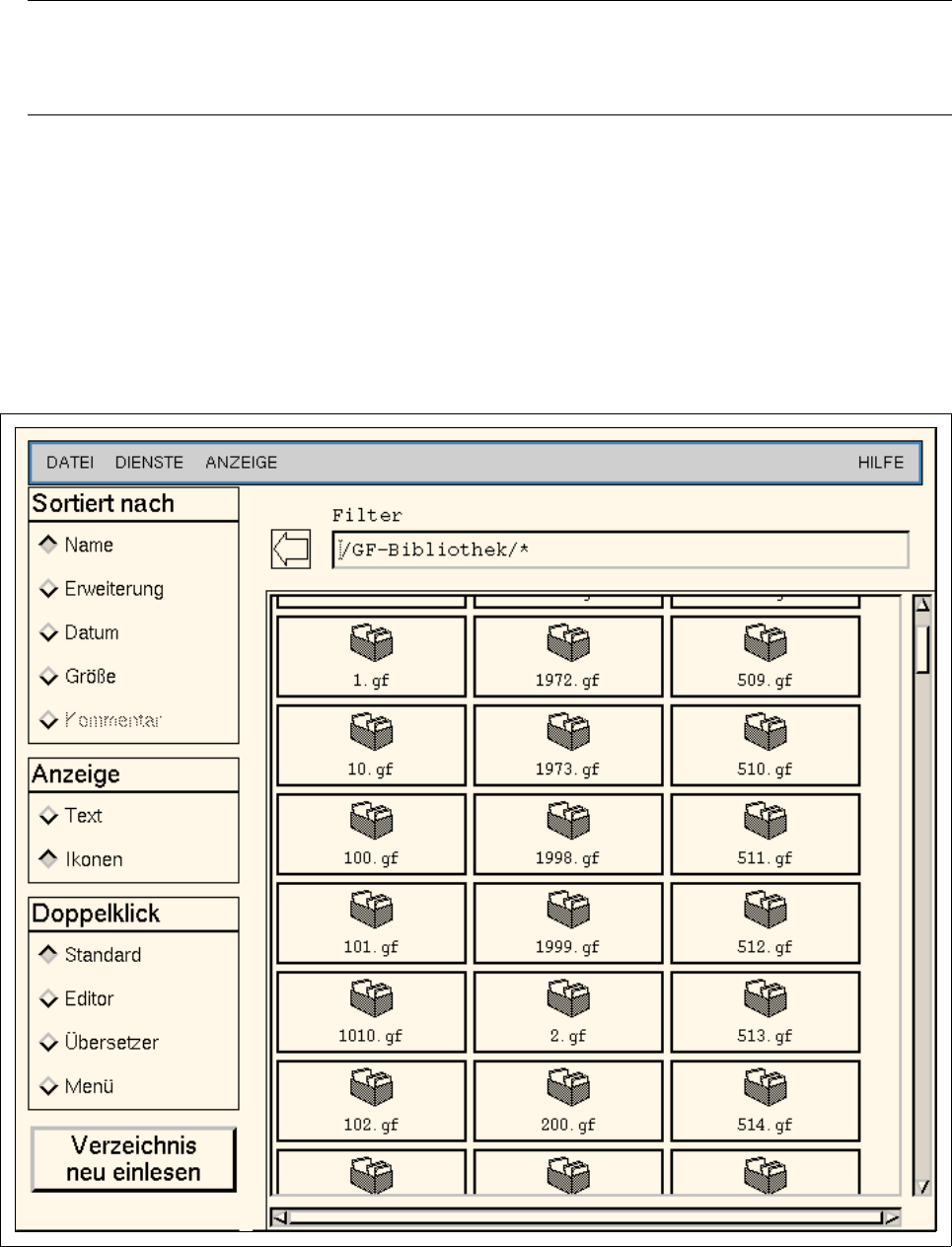The height and width of the screenshot is (1247, 952).
Task: Select the 1999.gf folder icon
Action: point(568,910)
